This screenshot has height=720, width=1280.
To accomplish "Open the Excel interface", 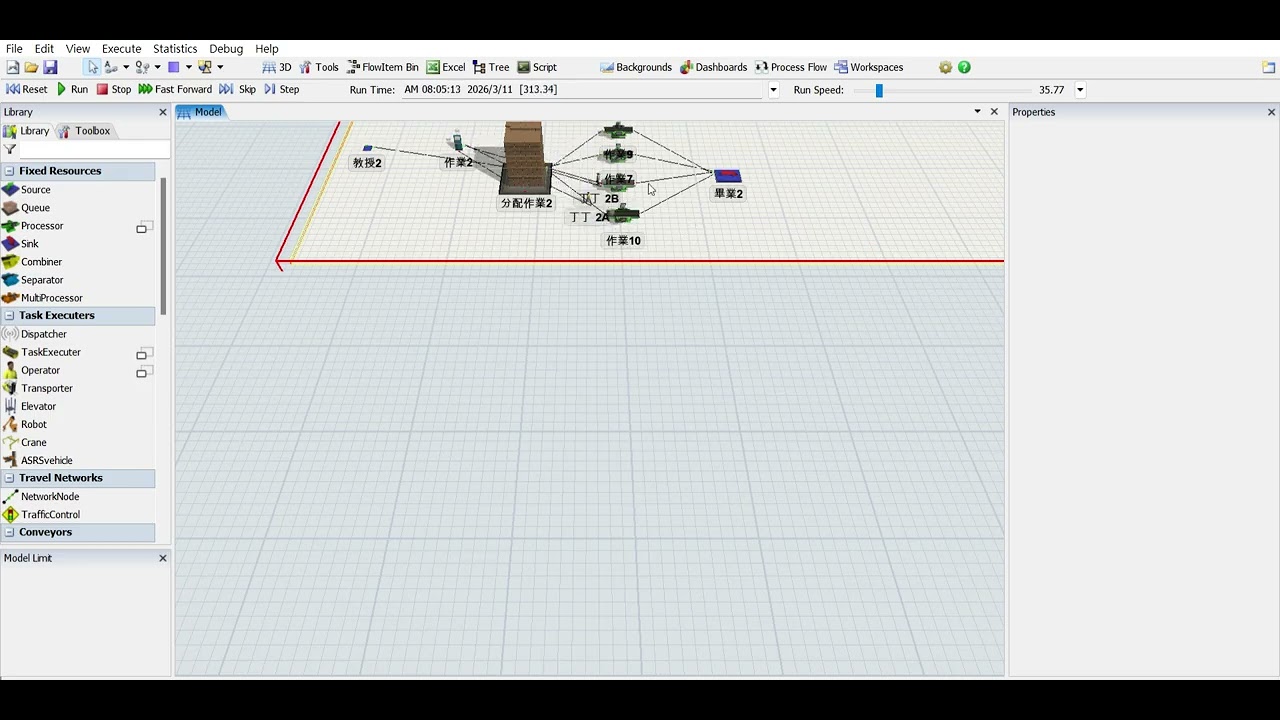I will click(x=446, y=67).
